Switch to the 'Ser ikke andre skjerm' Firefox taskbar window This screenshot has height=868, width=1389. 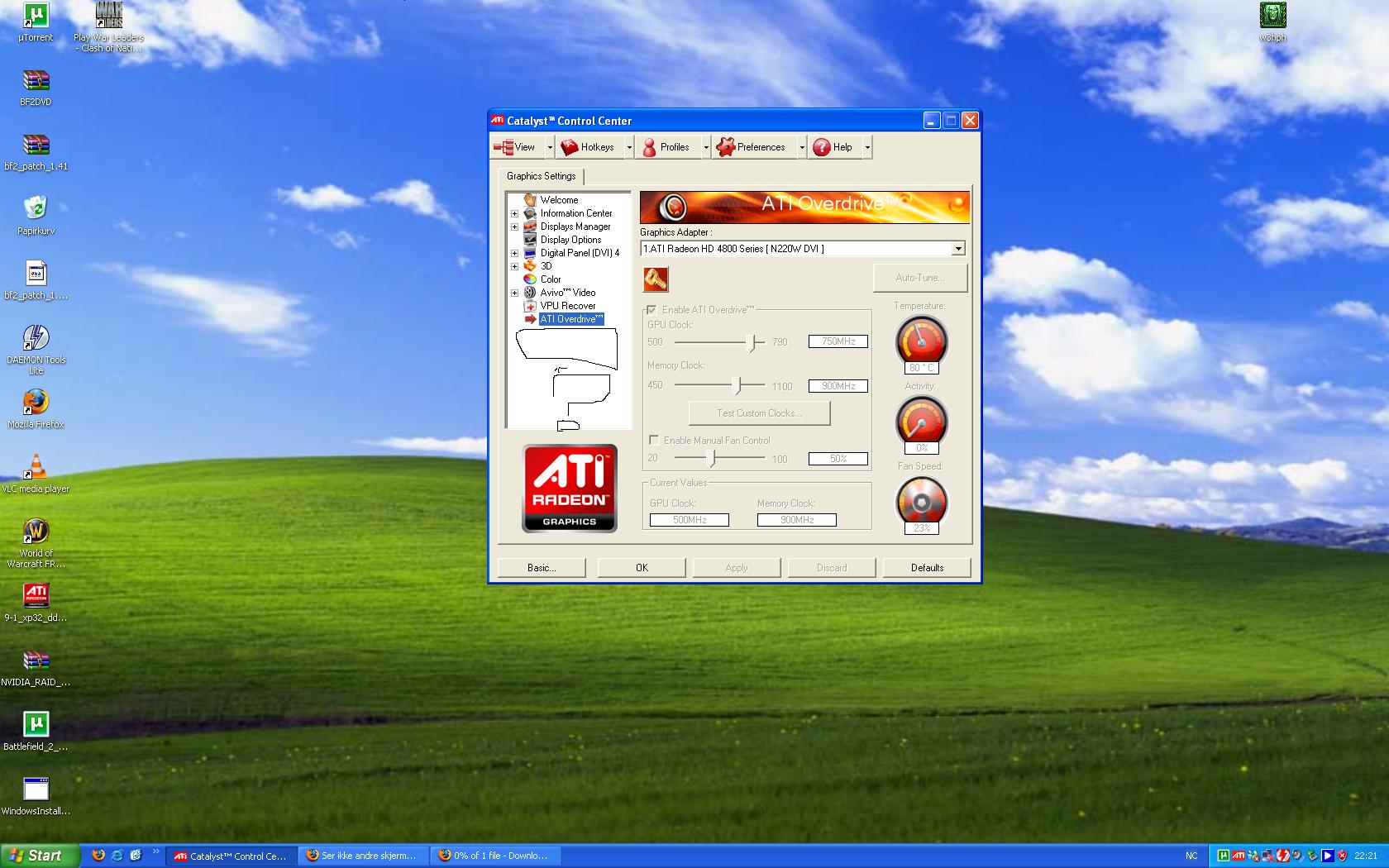click(x=362, y=856)
